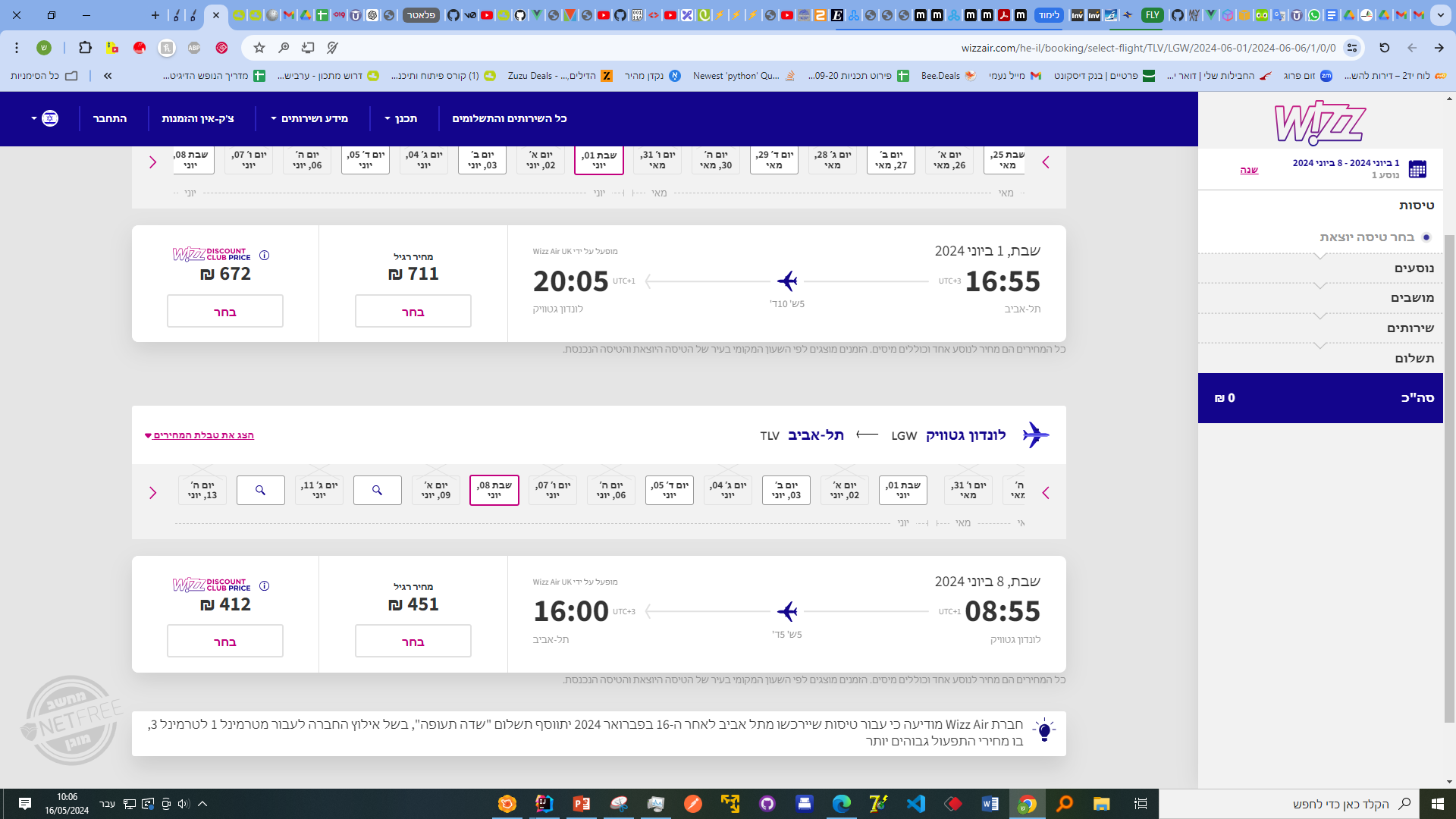This screenshot has width=1456, height=819.
Task: Select 02 June in outbound date strip
Action: coord(541,160)
